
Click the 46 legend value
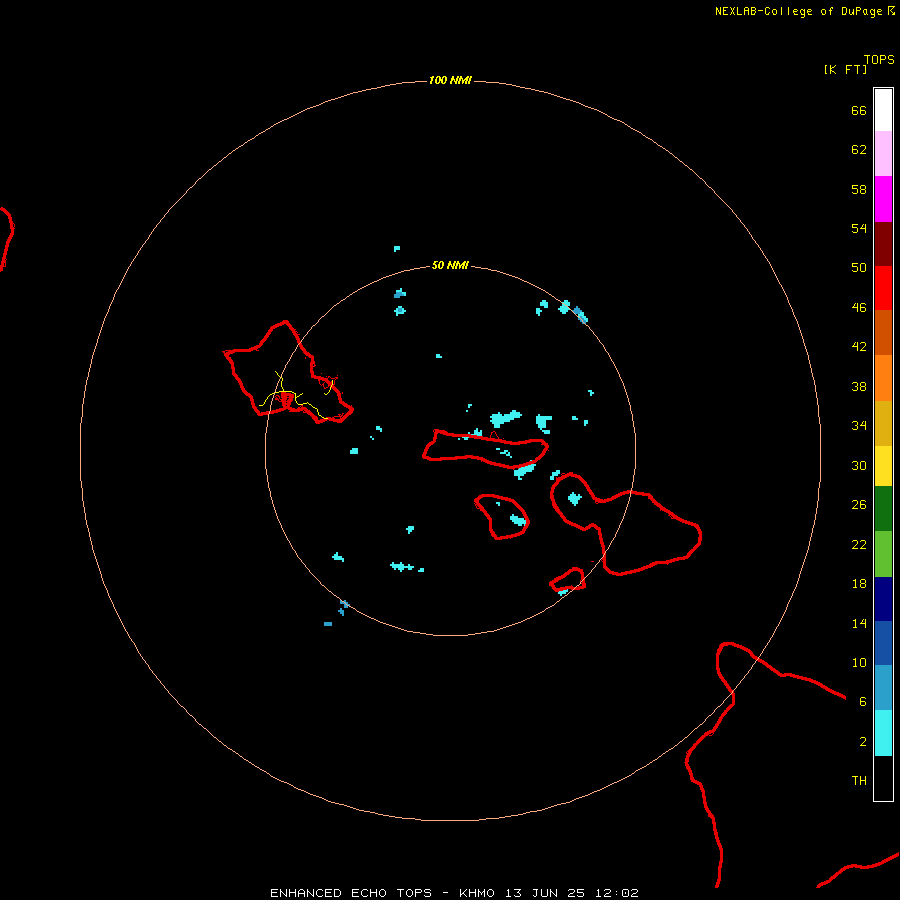(859, 308)
